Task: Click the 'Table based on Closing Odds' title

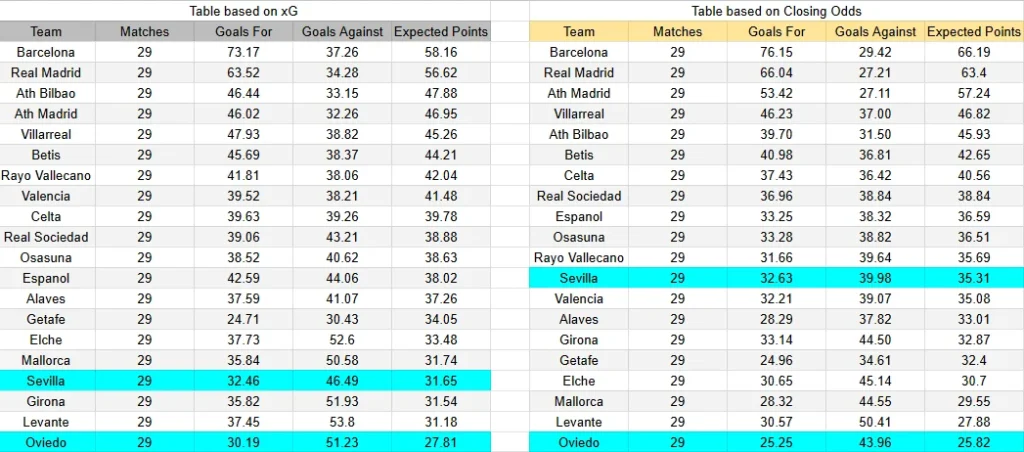Action: pos(776,11)
